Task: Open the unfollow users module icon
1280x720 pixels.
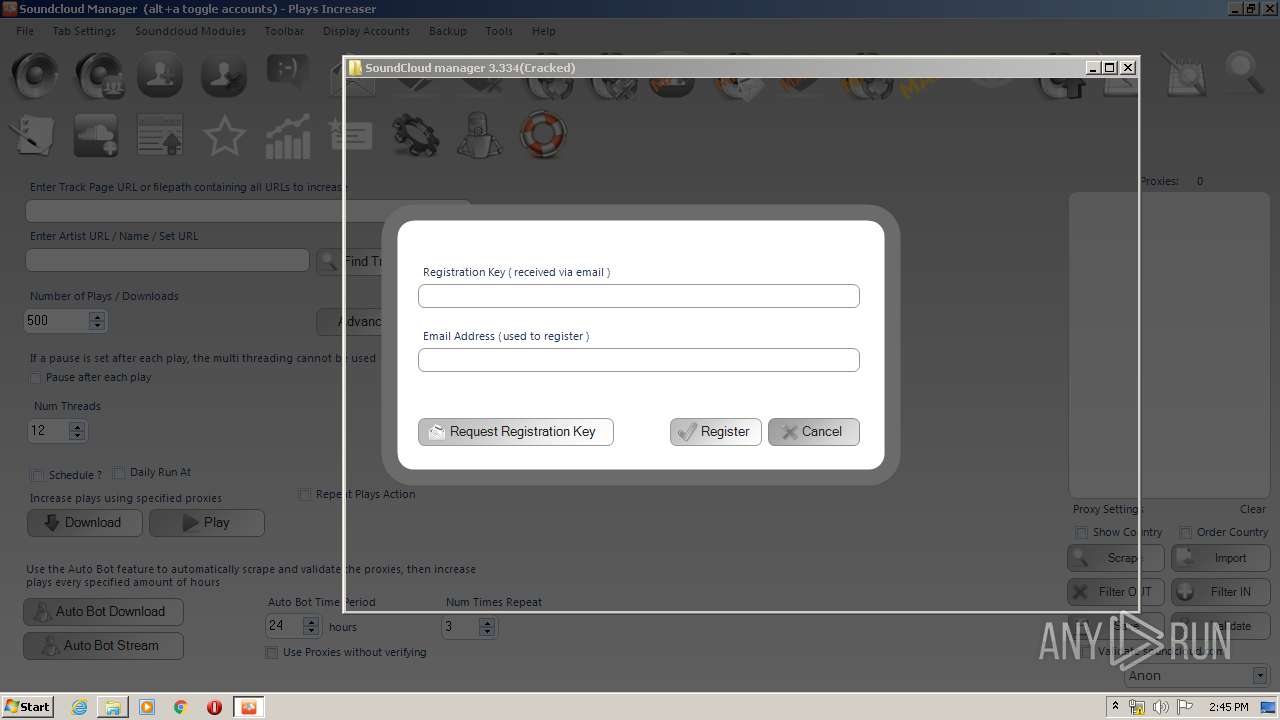Action: [223, 76]
